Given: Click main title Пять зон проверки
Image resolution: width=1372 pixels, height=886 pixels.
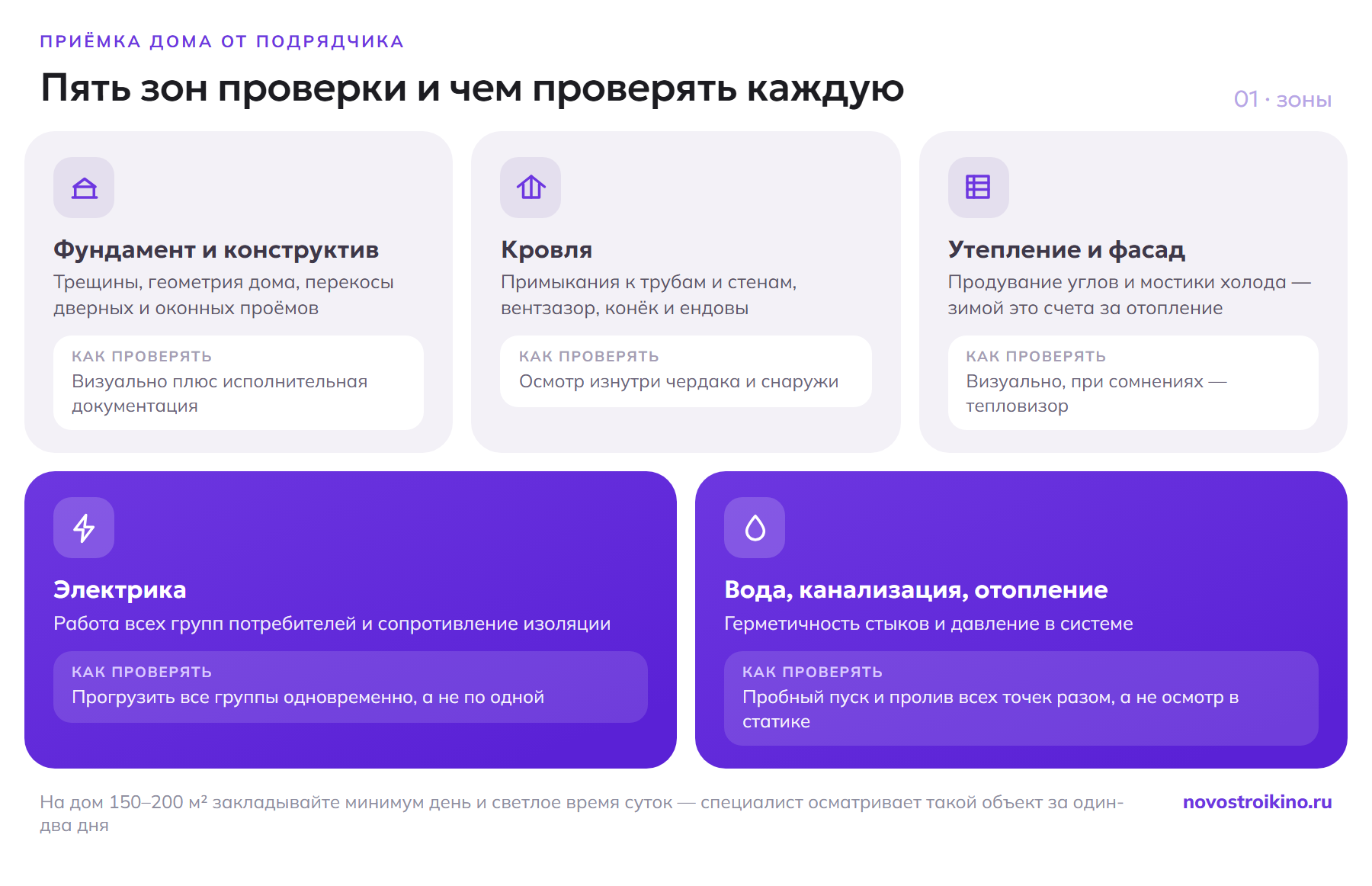Looking at the screenshot, I should pos(472,88).
